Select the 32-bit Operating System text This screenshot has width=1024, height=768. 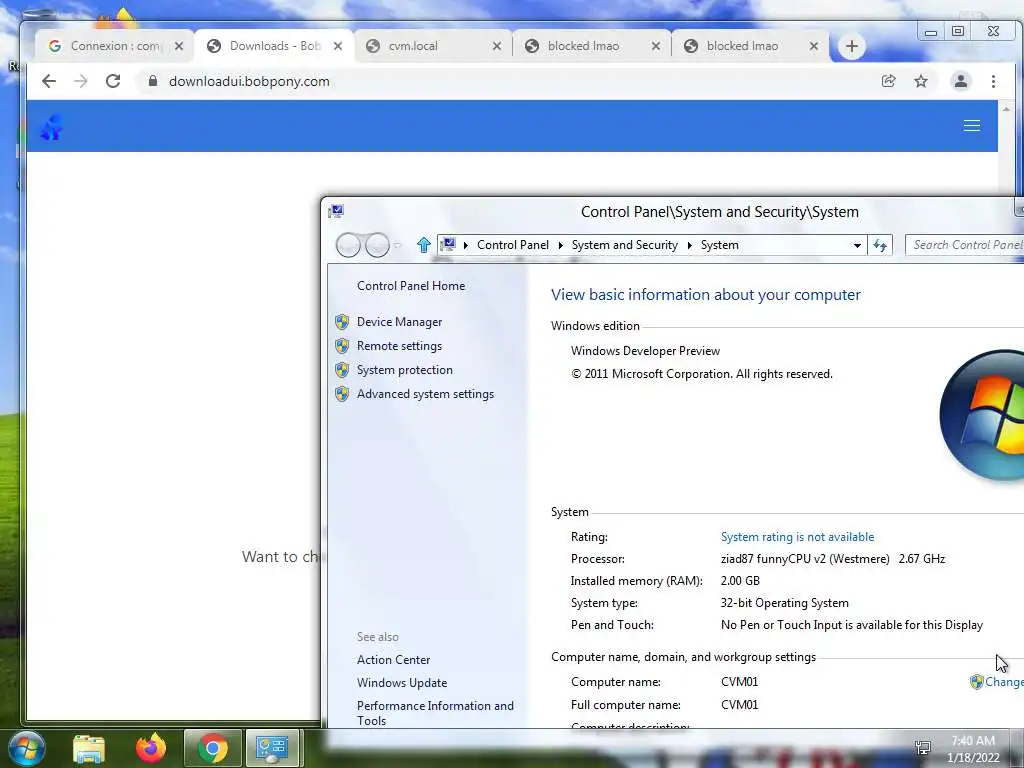(x=784, y=603)
